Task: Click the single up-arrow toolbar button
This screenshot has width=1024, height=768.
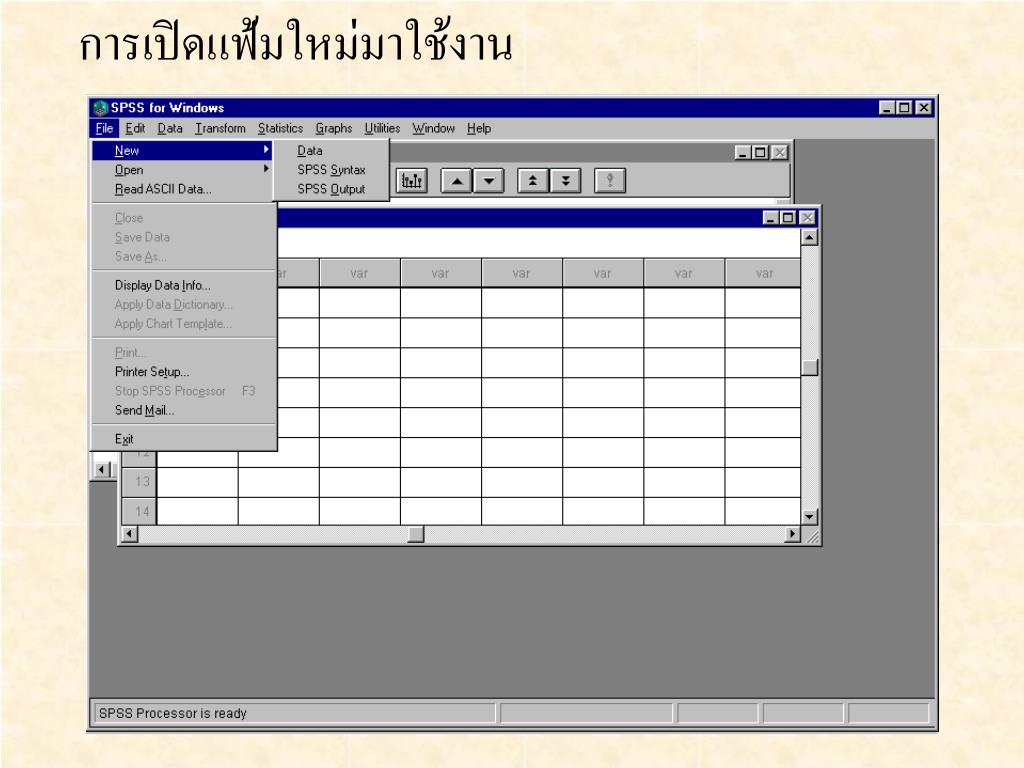Action: [x=457, y=180]
